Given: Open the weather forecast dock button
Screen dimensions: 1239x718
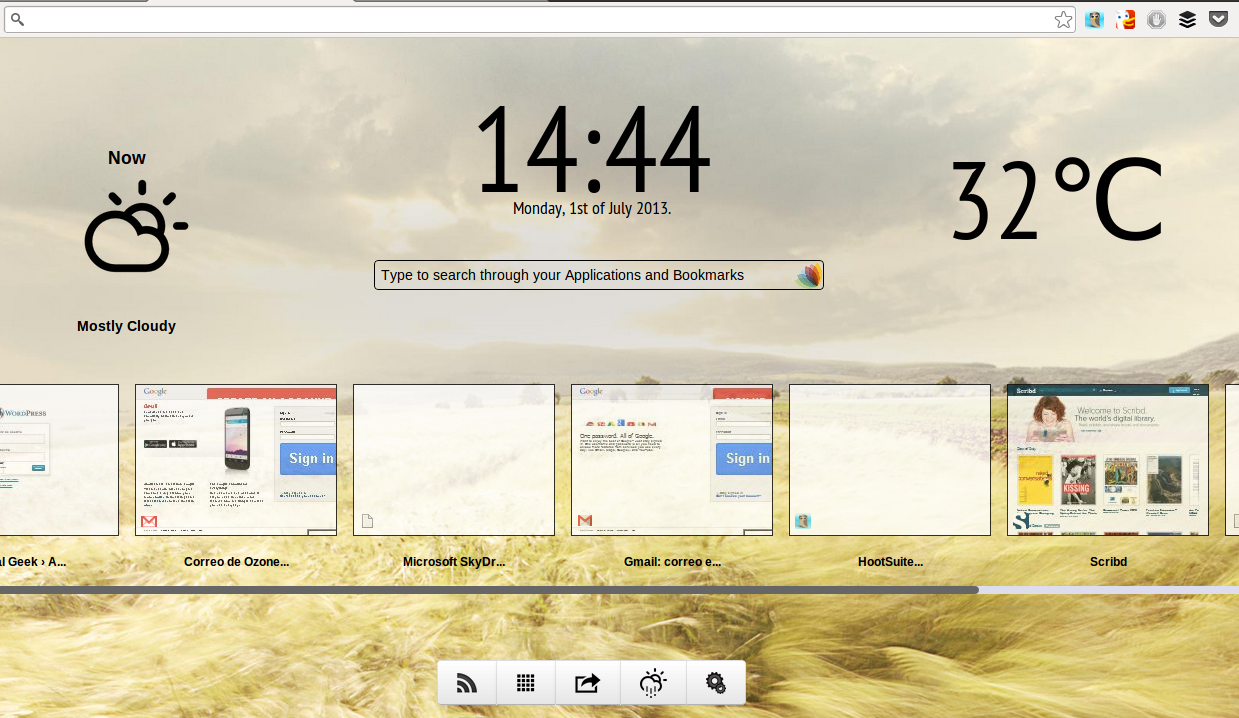Looking at the screenshot, I should 652,683.
